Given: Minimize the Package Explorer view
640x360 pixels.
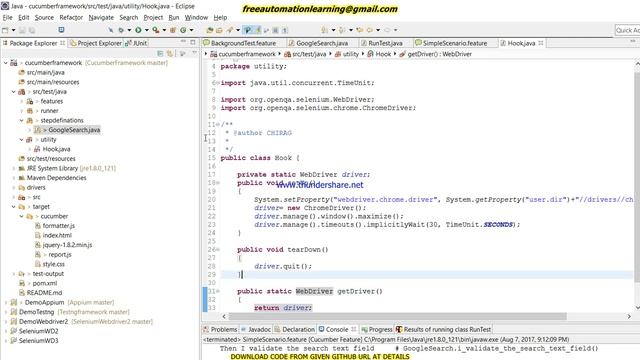Looking at the screenshot, I should (183, 42).
